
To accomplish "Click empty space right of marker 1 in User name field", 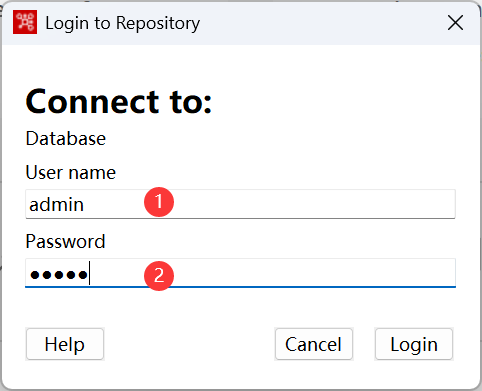I will click(x=314, y=204).
